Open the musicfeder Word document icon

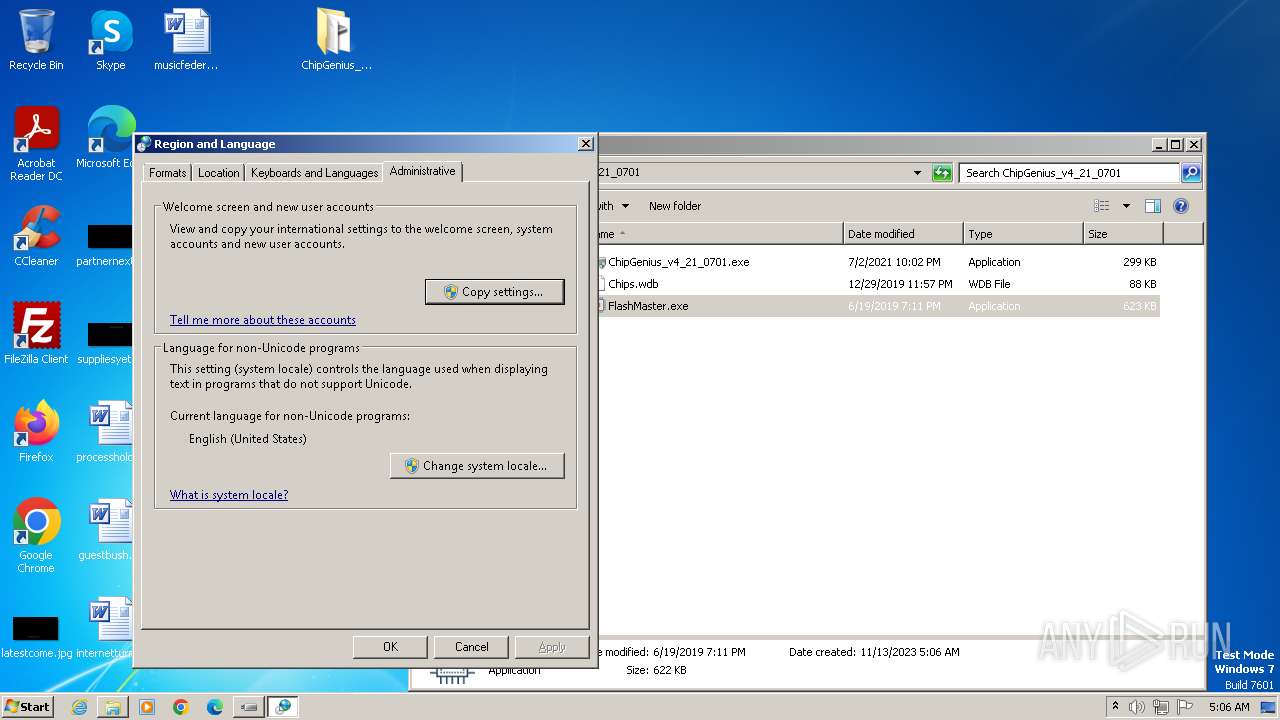point(186,40)
